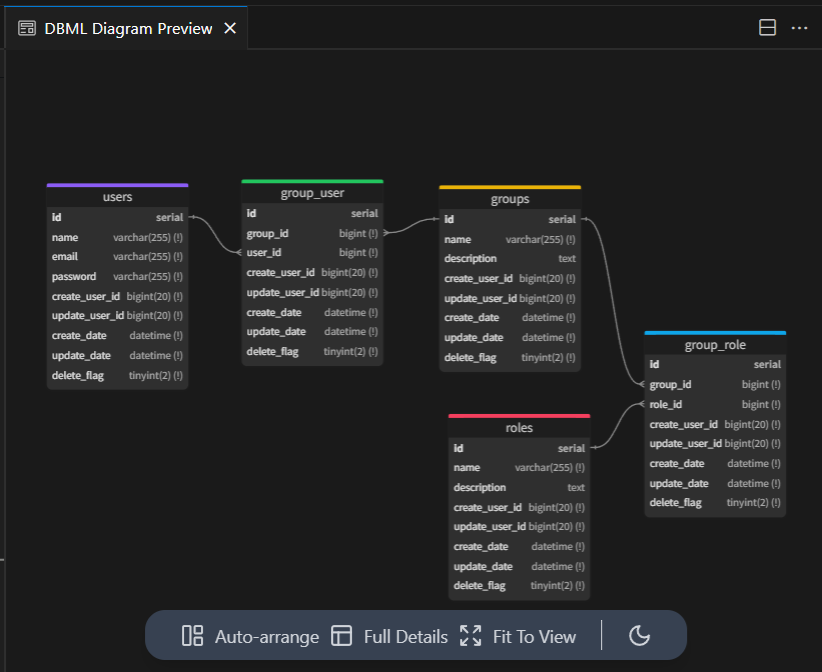822x672 pixels.
Task: Close the DBML Diagram Preview tab
Action: point(230,28)
